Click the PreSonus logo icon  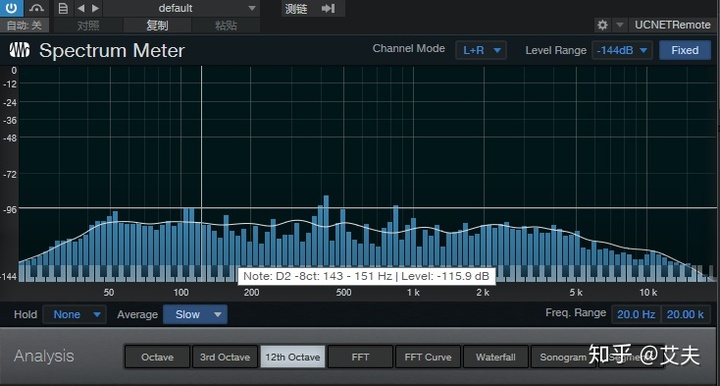pos(20,50)
